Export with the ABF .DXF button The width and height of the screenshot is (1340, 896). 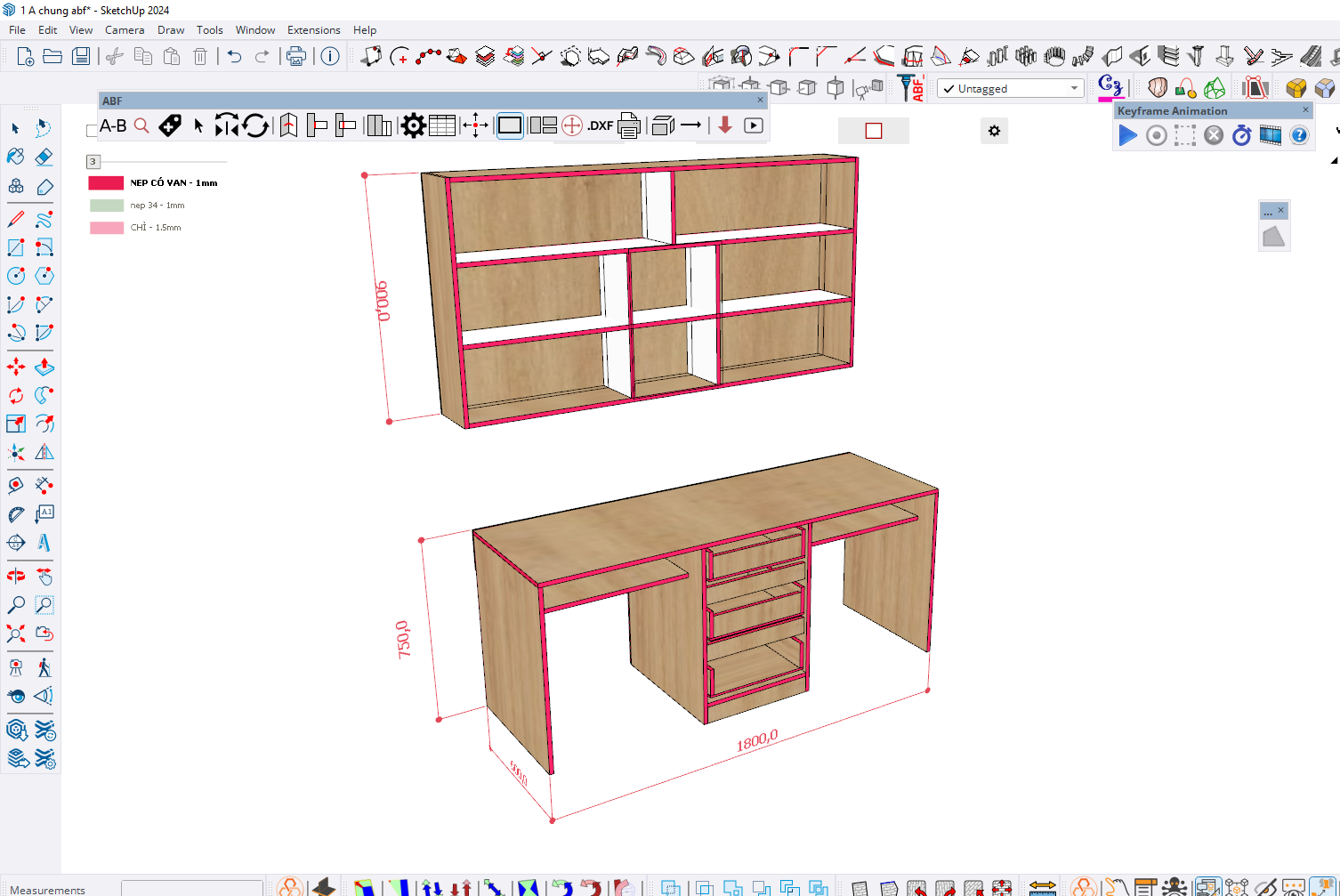coord(600,125)
